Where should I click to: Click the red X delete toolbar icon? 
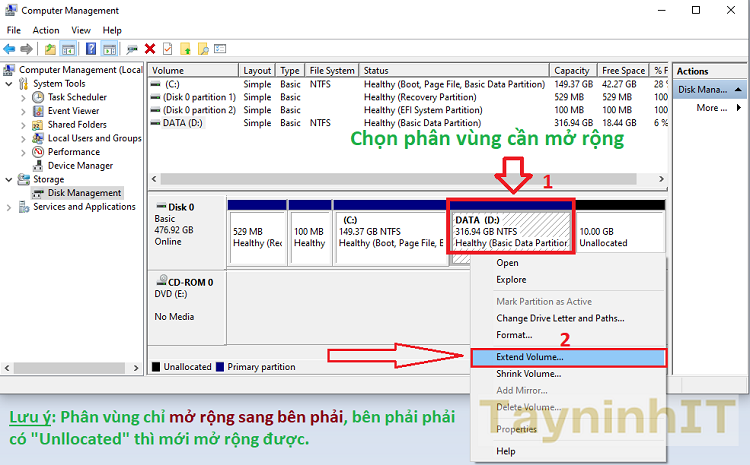[x=150, y=48]
